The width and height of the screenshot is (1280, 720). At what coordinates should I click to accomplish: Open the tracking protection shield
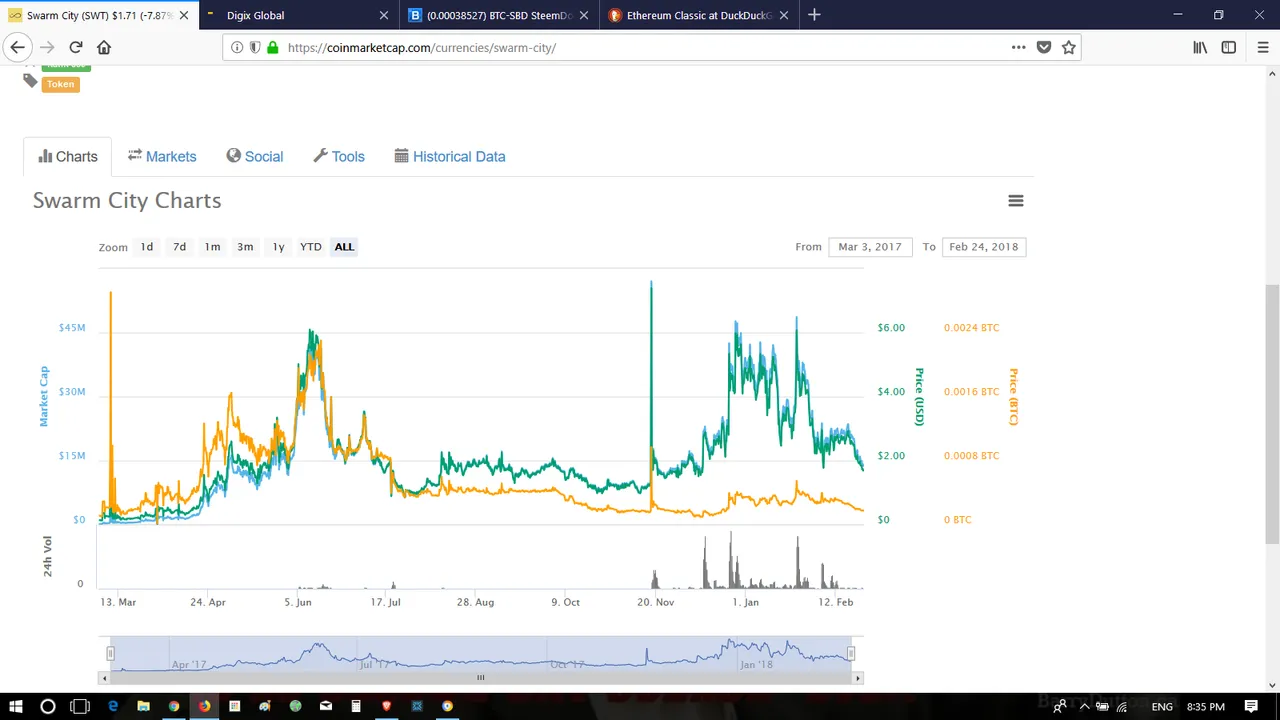(x=255, y=47)
